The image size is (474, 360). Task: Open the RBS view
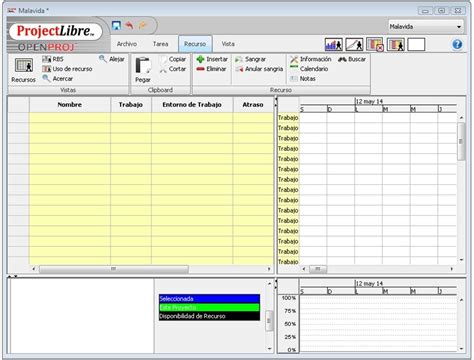click(x=53, y=59)
